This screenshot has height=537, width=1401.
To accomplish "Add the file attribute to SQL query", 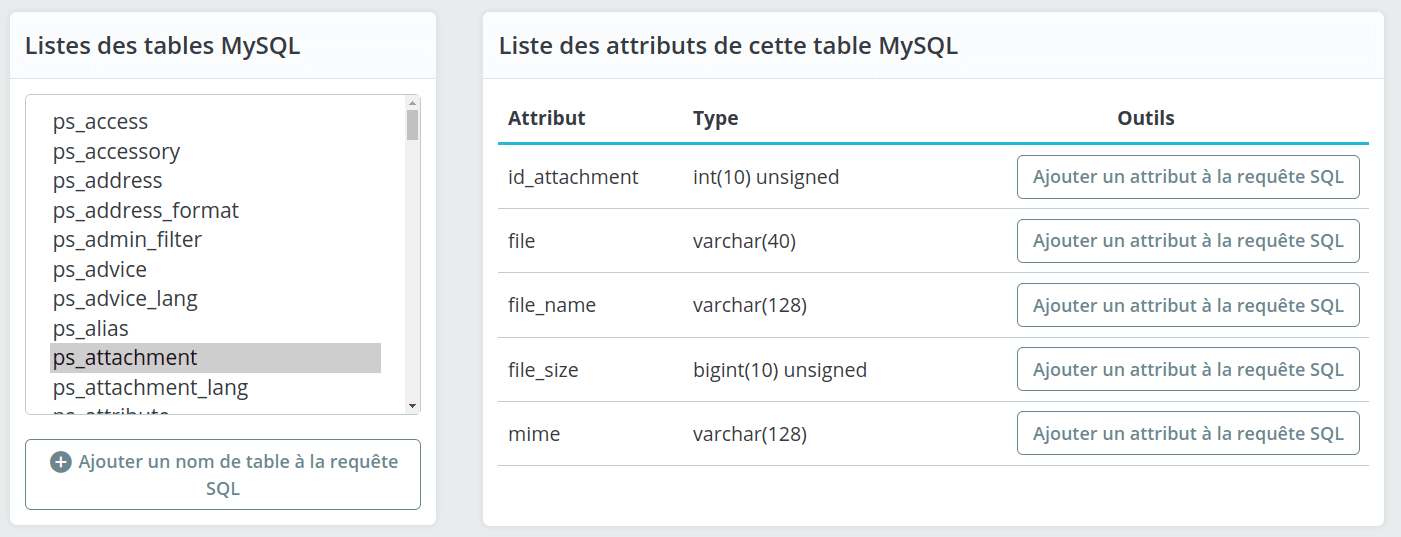I will click(x=1187, y=241).
